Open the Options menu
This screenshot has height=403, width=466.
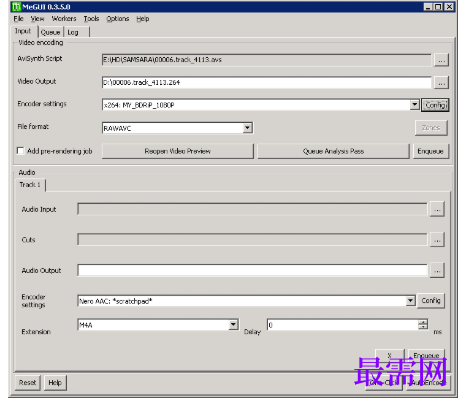(118, 19)
